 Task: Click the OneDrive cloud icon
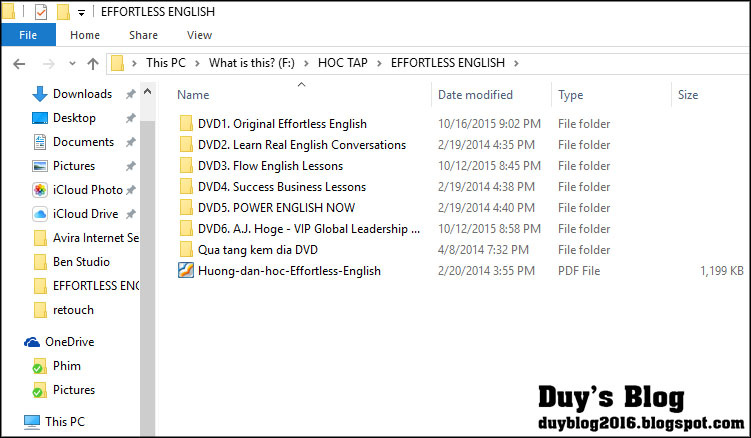(32, 342)
